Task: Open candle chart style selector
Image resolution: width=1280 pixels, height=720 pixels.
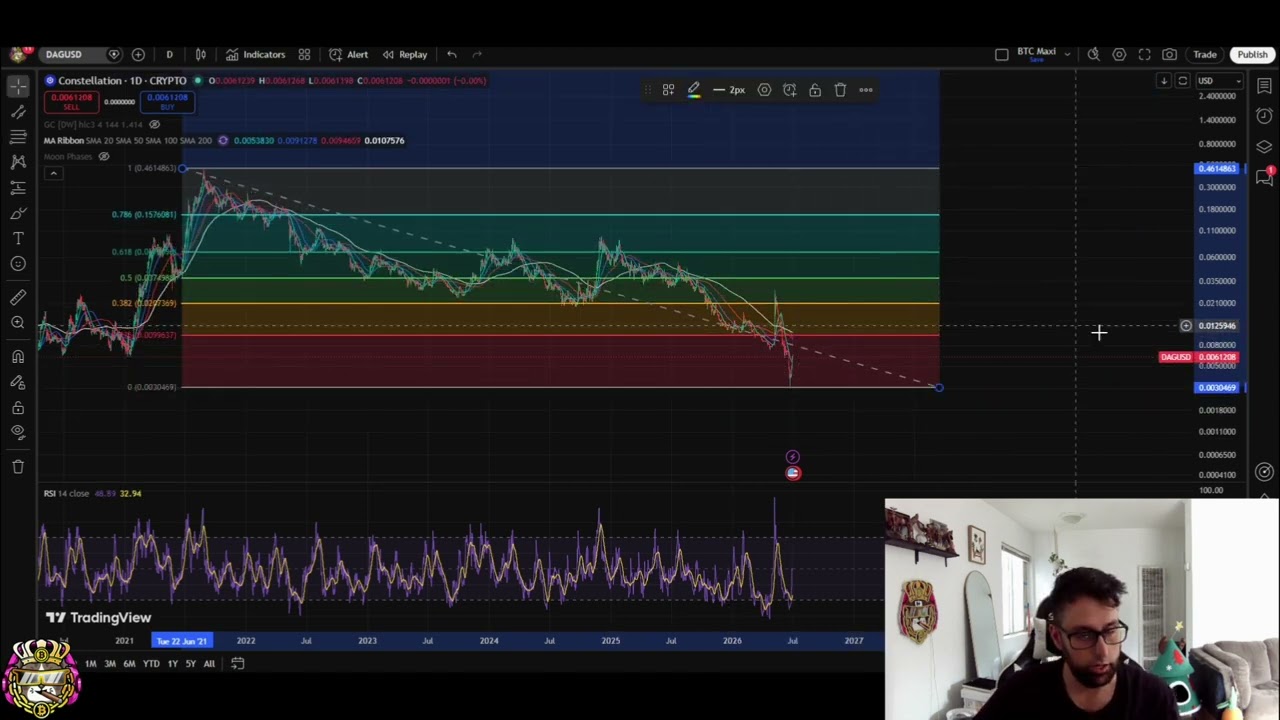Action: click(x=201, y=54)
